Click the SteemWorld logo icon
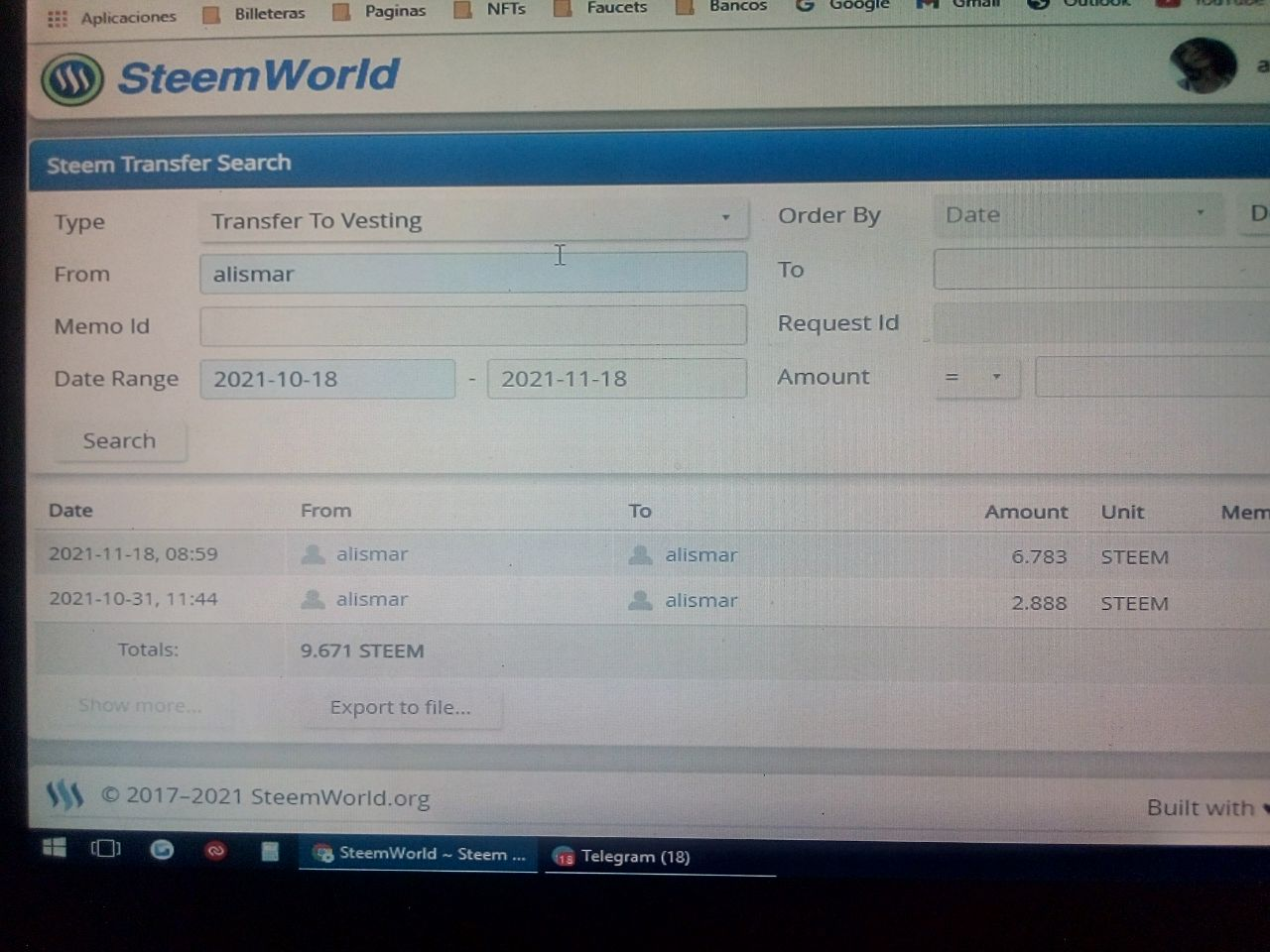The height and width of the screenshot is (952, 1270). 71,79
